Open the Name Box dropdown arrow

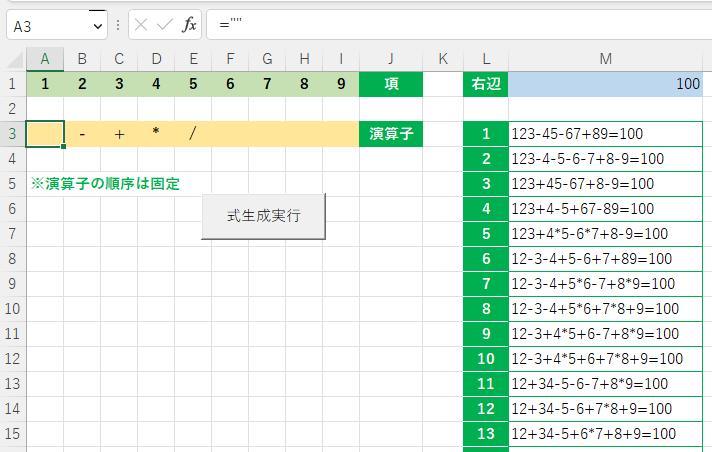(97, 25)
